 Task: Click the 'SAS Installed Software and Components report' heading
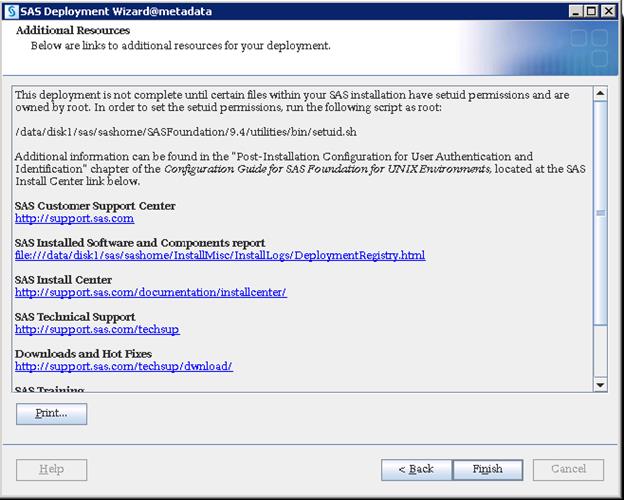(140, 243)
